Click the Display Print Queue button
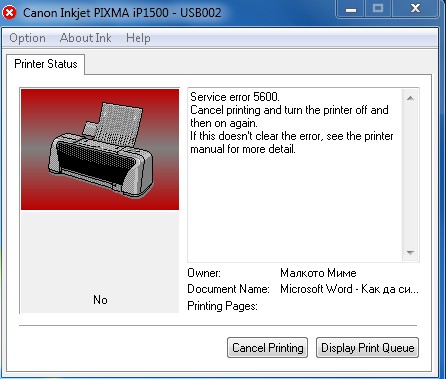The height and width of the screenshot is (379, 446). point(367,348)
